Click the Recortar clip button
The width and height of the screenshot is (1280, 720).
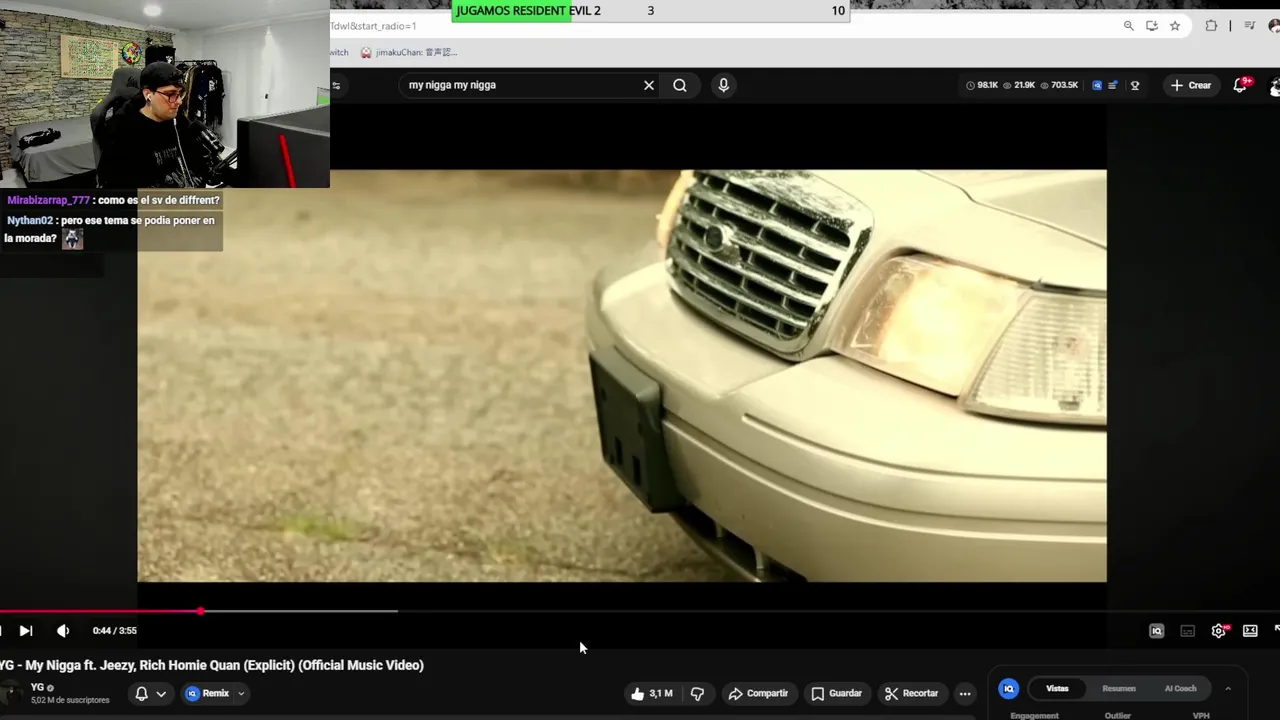[x=911, y=693]
